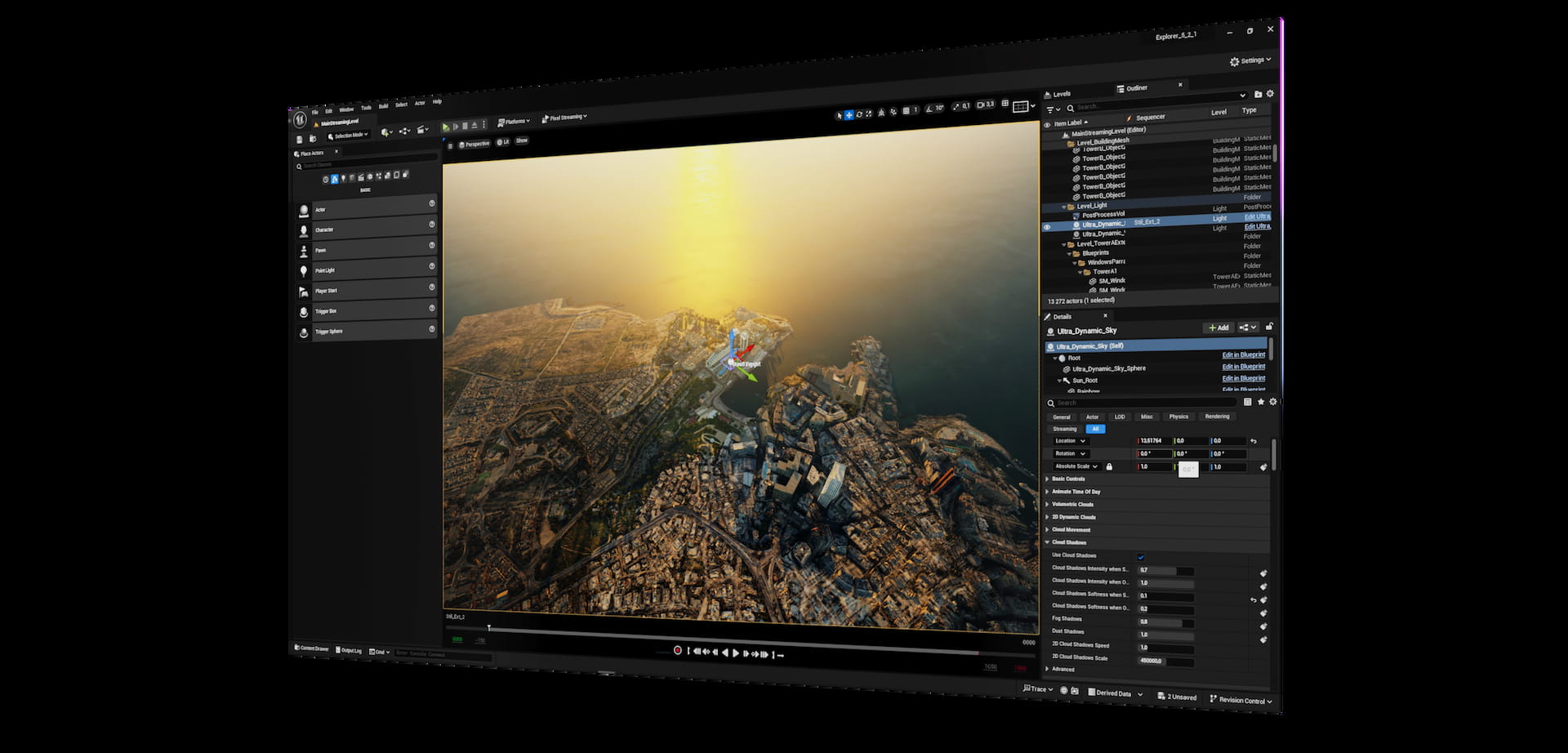Expand the Volumetric Clouds section
This screenshot has height=753, width=1568.
tap(1070, 504)
